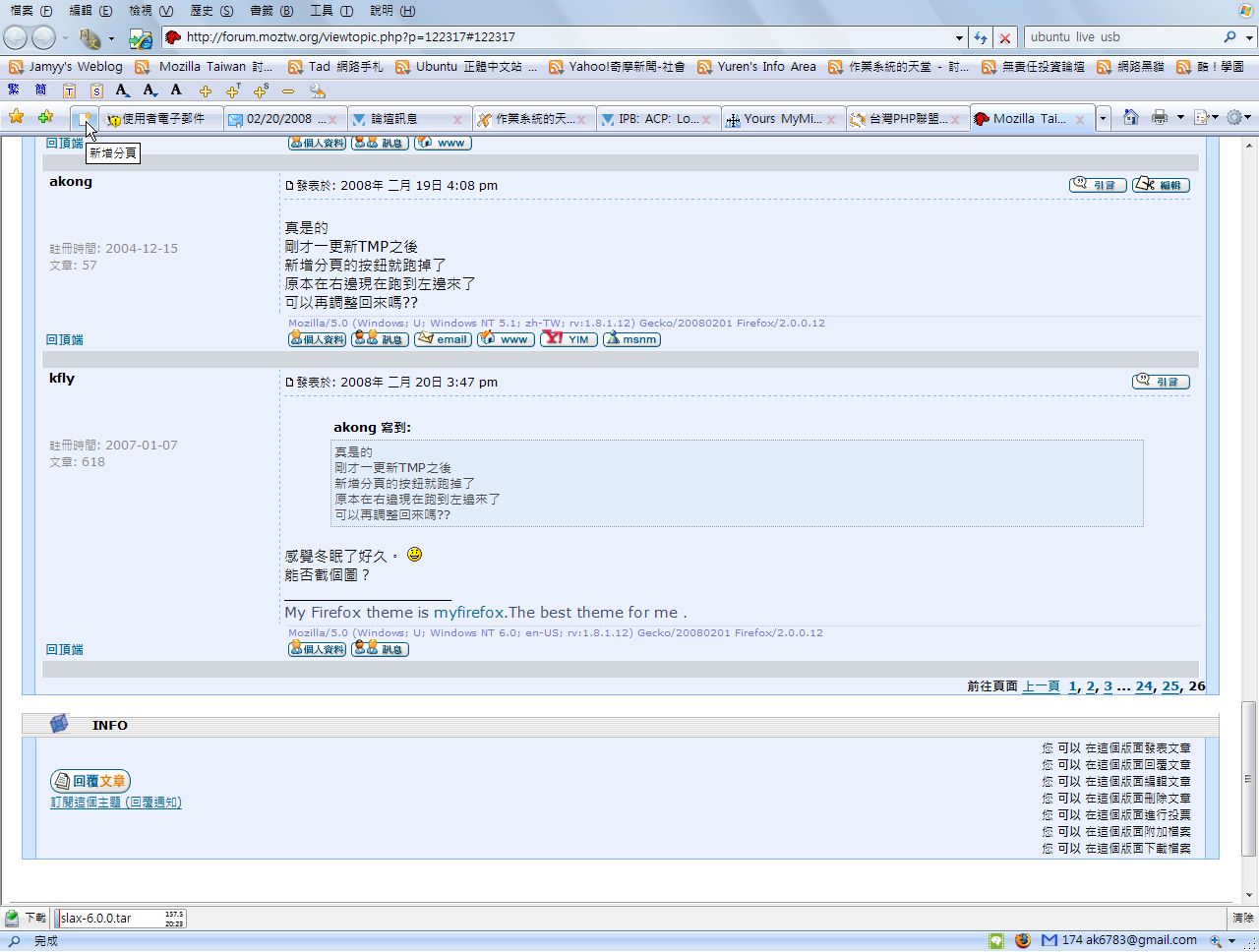Click the printer icon
Screen dimensions: 1259x952
click(x=1160, y=118)
